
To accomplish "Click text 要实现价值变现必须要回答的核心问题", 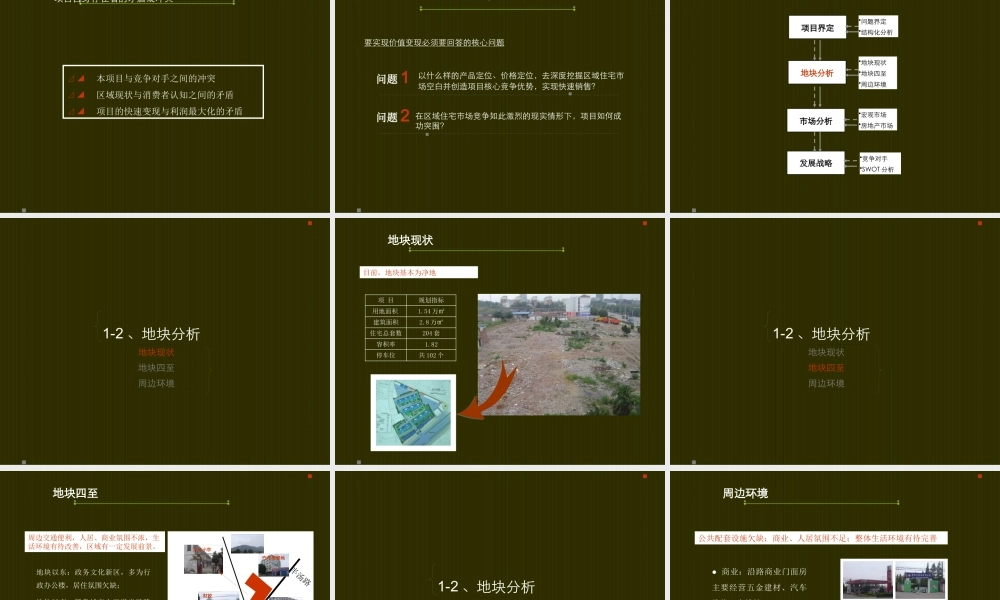I will tap(434, 43).
